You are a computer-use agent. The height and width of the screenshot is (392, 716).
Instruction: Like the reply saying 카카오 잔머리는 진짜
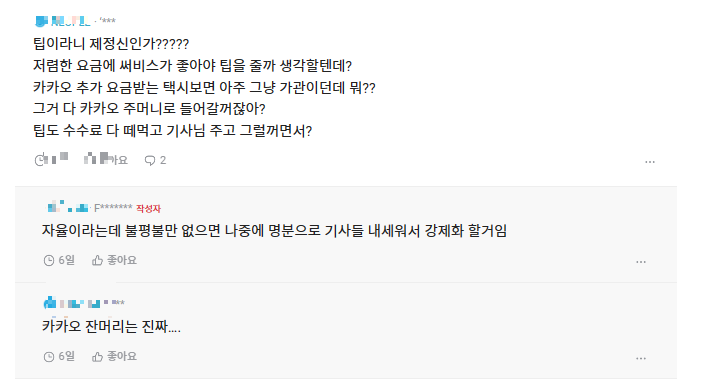[114, 357]
